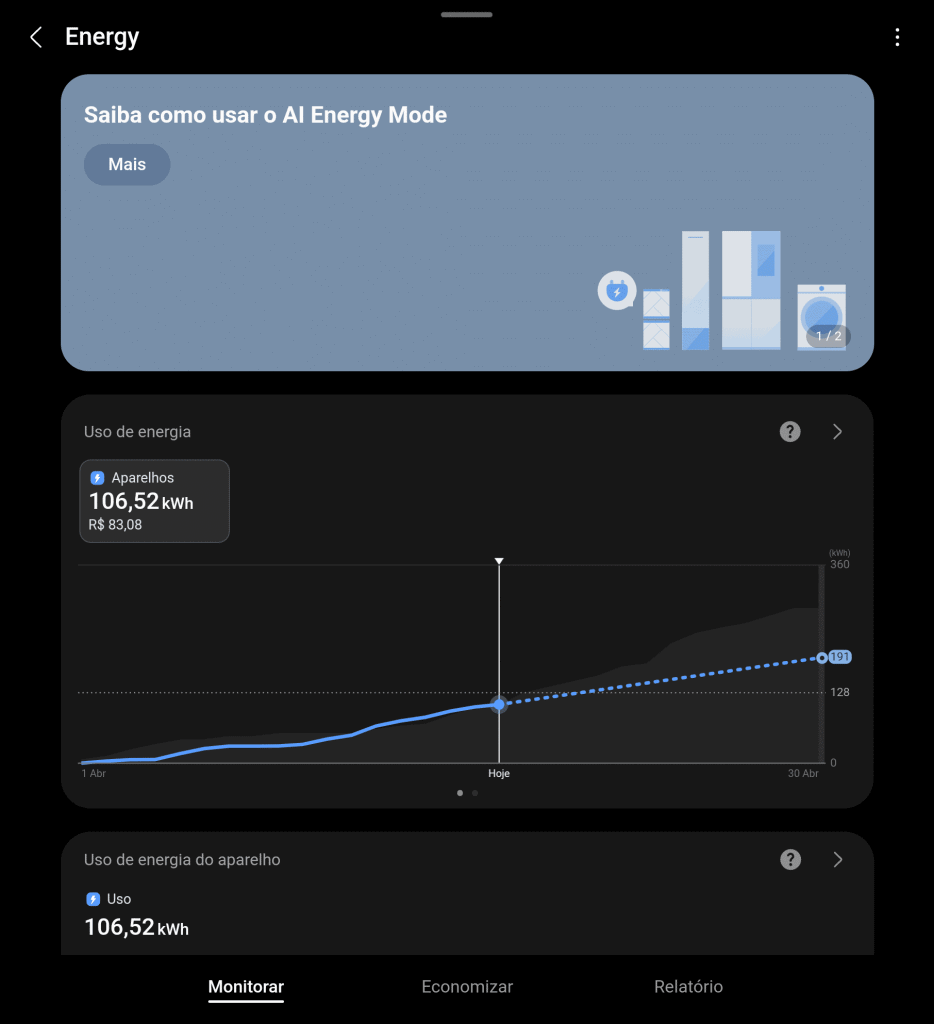Select the second page dot below the chart
The width and height of the screenshot is (934, 1024).
coord(474,792)
